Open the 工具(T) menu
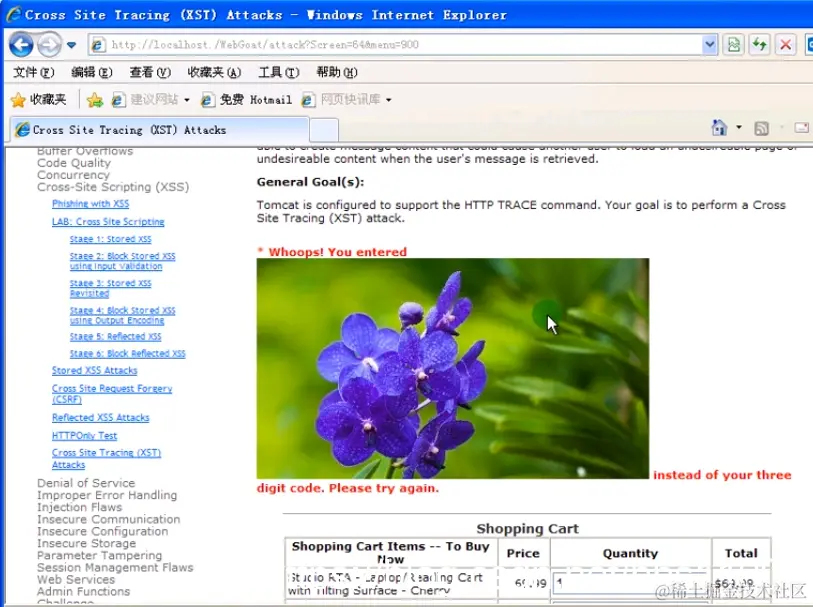813x607 pixels. (279, 72)
